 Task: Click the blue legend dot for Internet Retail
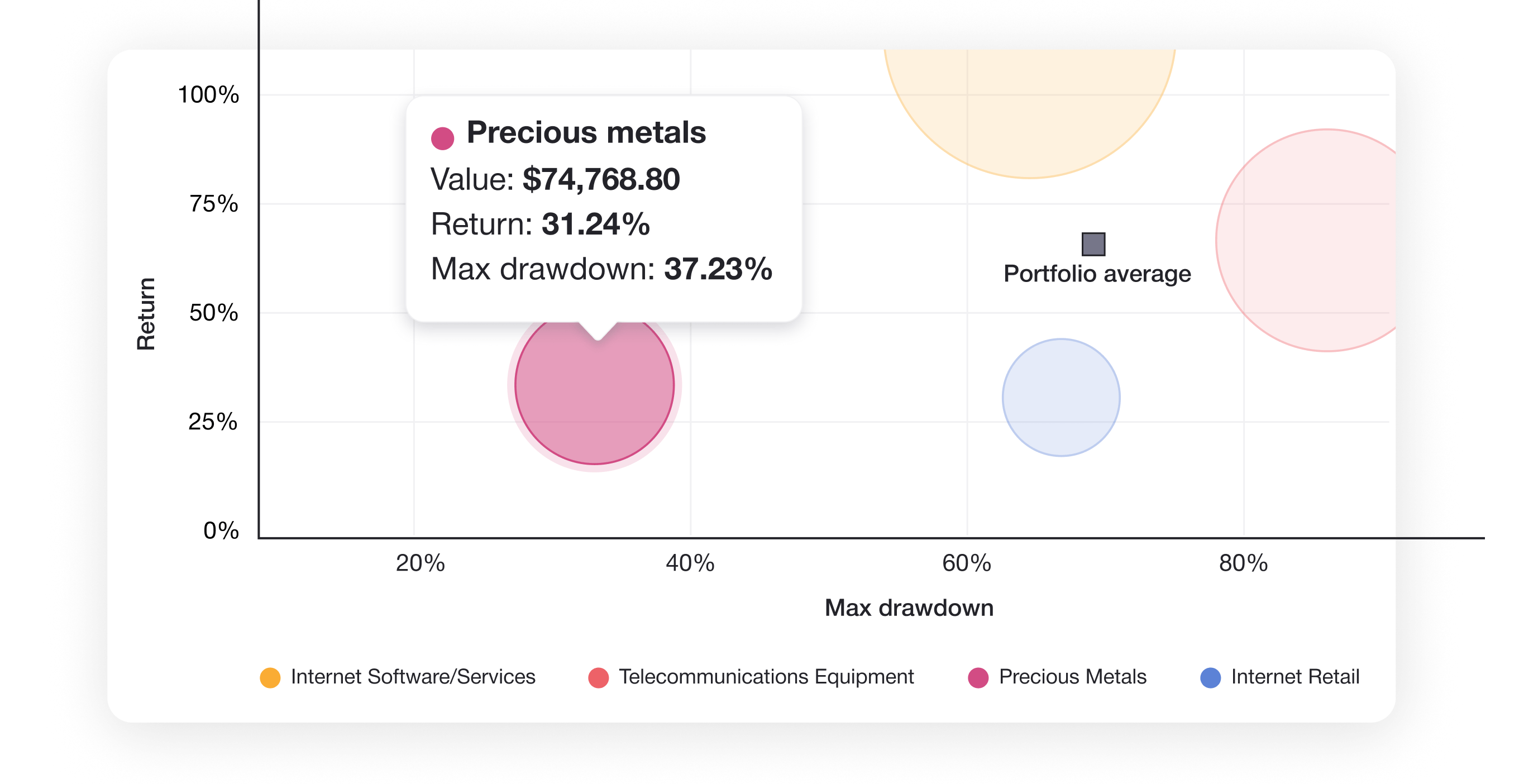tap(1210, 677)
